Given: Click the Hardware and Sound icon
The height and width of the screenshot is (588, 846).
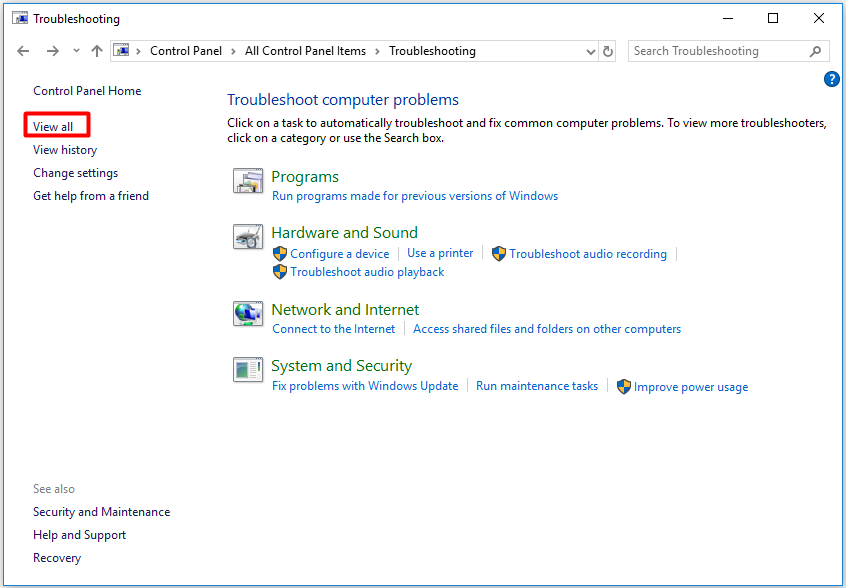Looking at the screenshot, I should tap(248, 237).
